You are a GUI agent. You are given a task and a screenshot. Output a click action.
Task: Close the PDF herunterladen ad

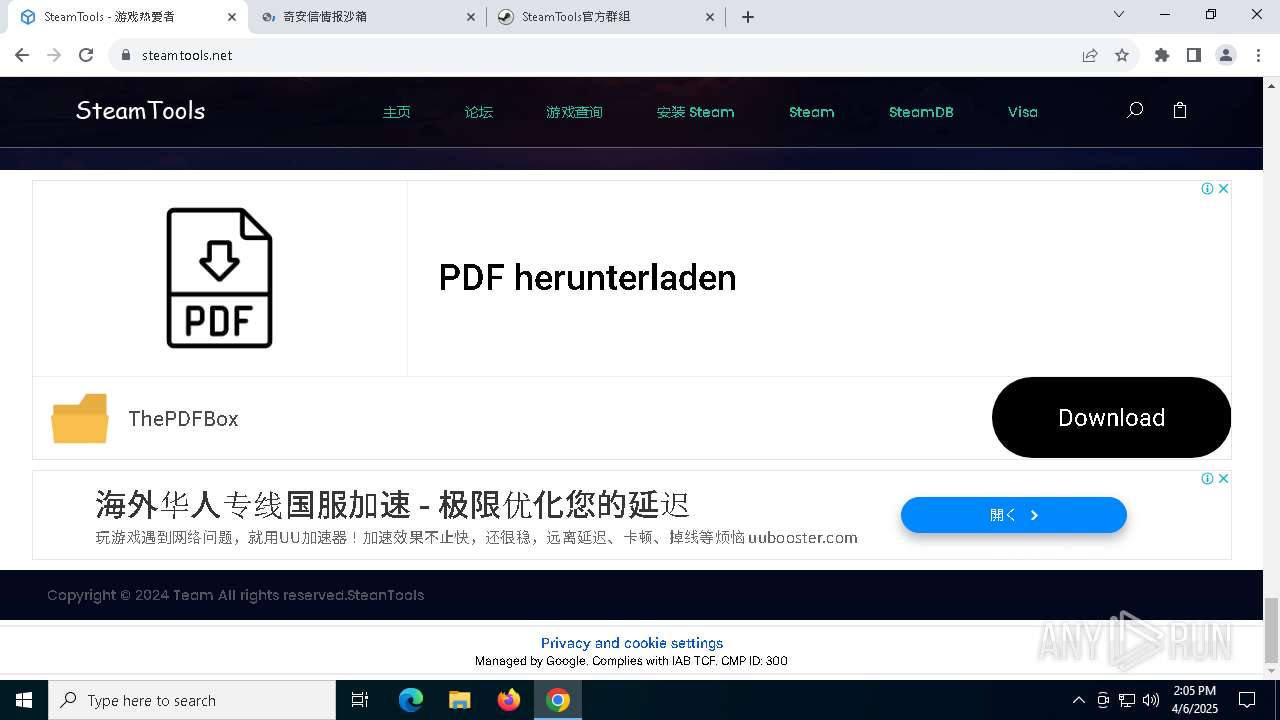click(x=1223, y=188)
